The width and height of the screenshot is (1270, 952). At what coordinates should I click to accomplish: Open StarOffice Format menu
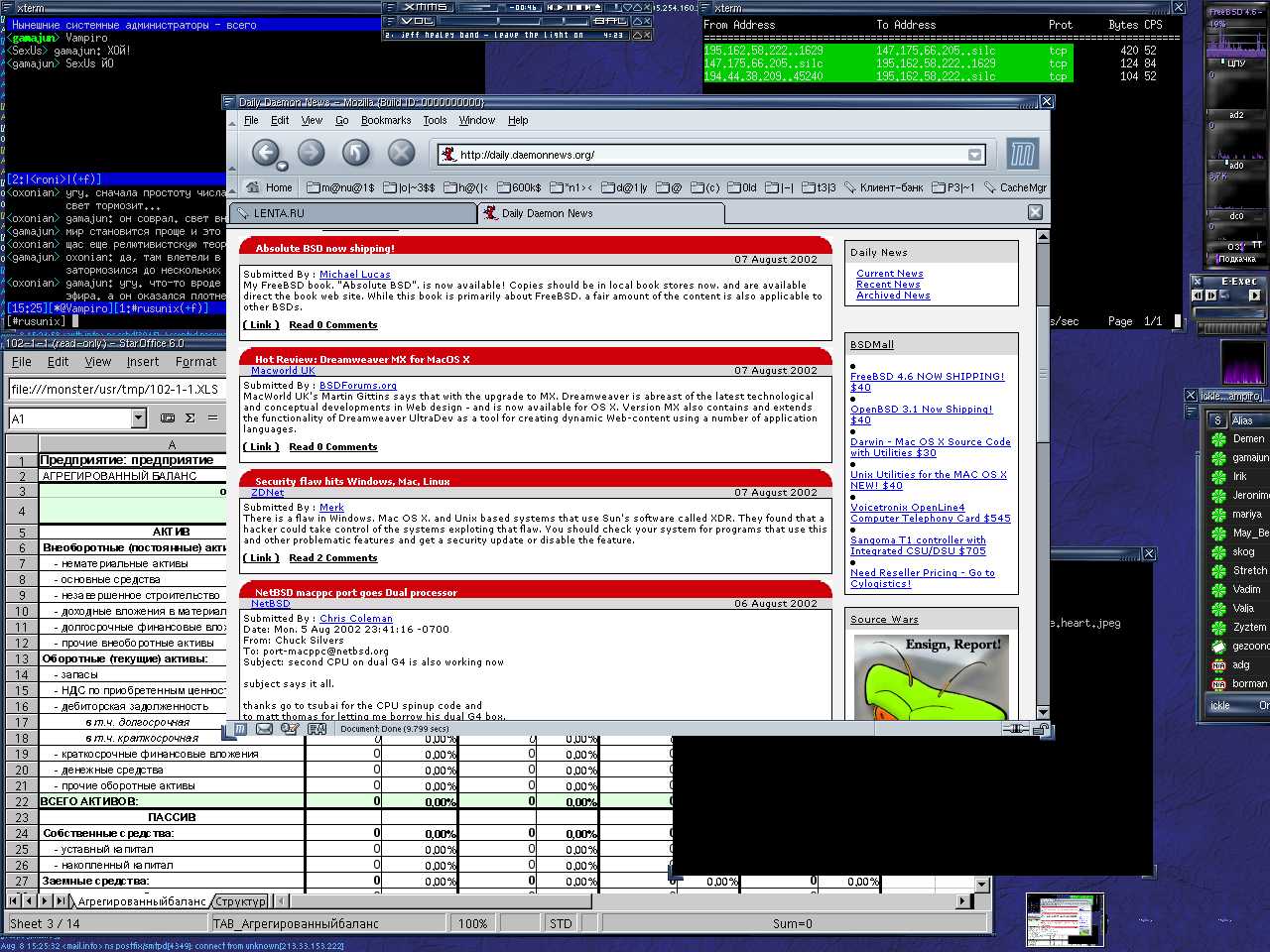coord(195,362)
